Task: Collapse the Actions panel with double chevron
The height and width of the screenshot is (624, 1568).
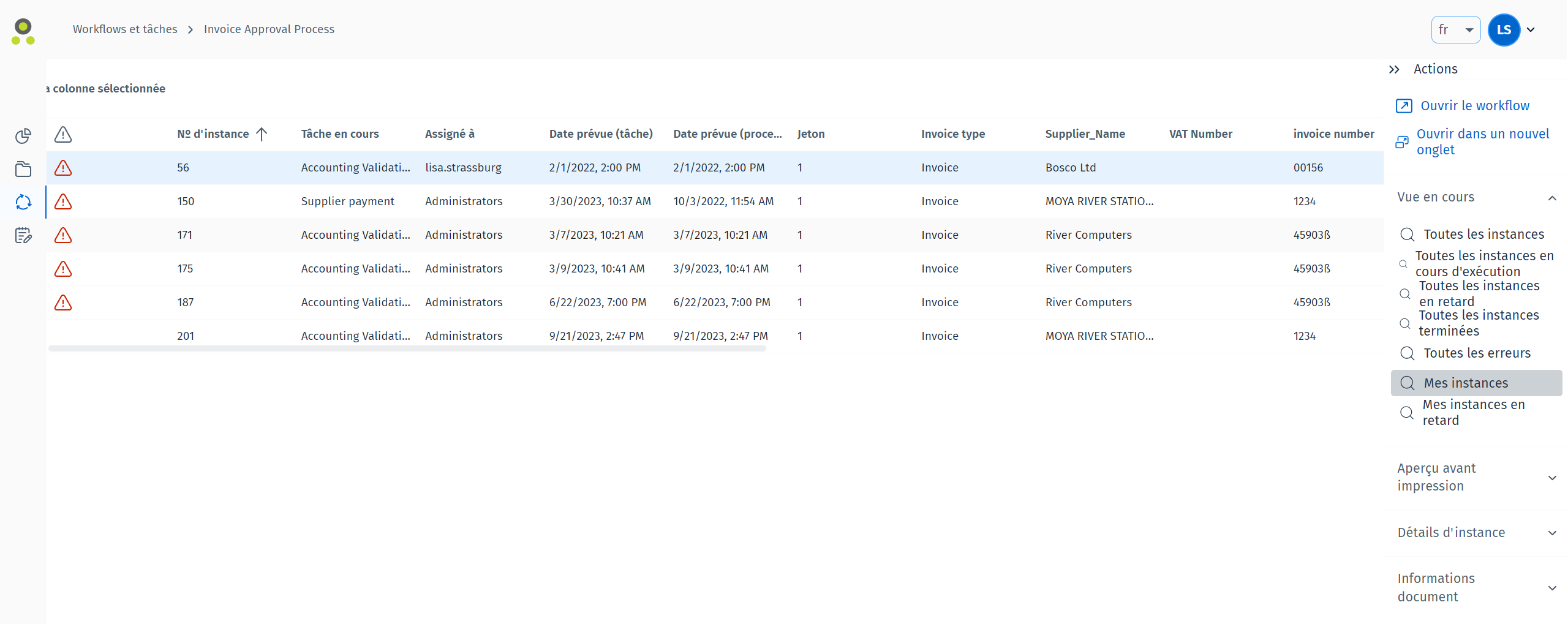Action: click(x=1395, y=69)
